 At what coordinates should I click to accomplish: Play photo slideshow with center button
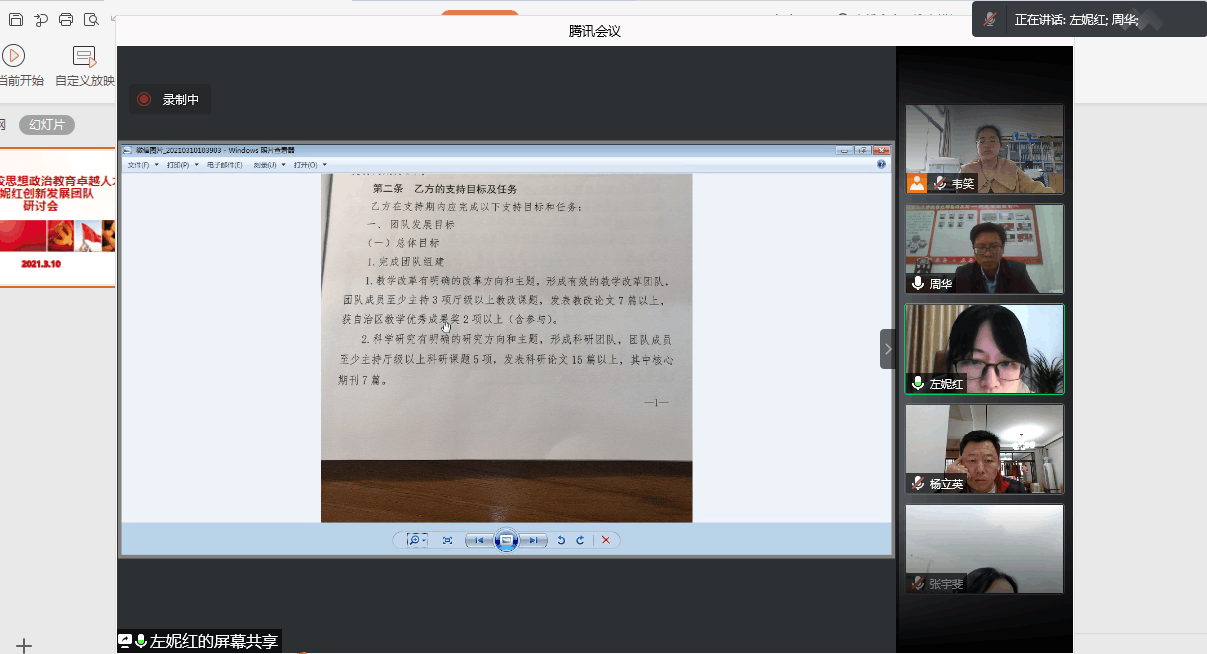(x=506, y=540)
